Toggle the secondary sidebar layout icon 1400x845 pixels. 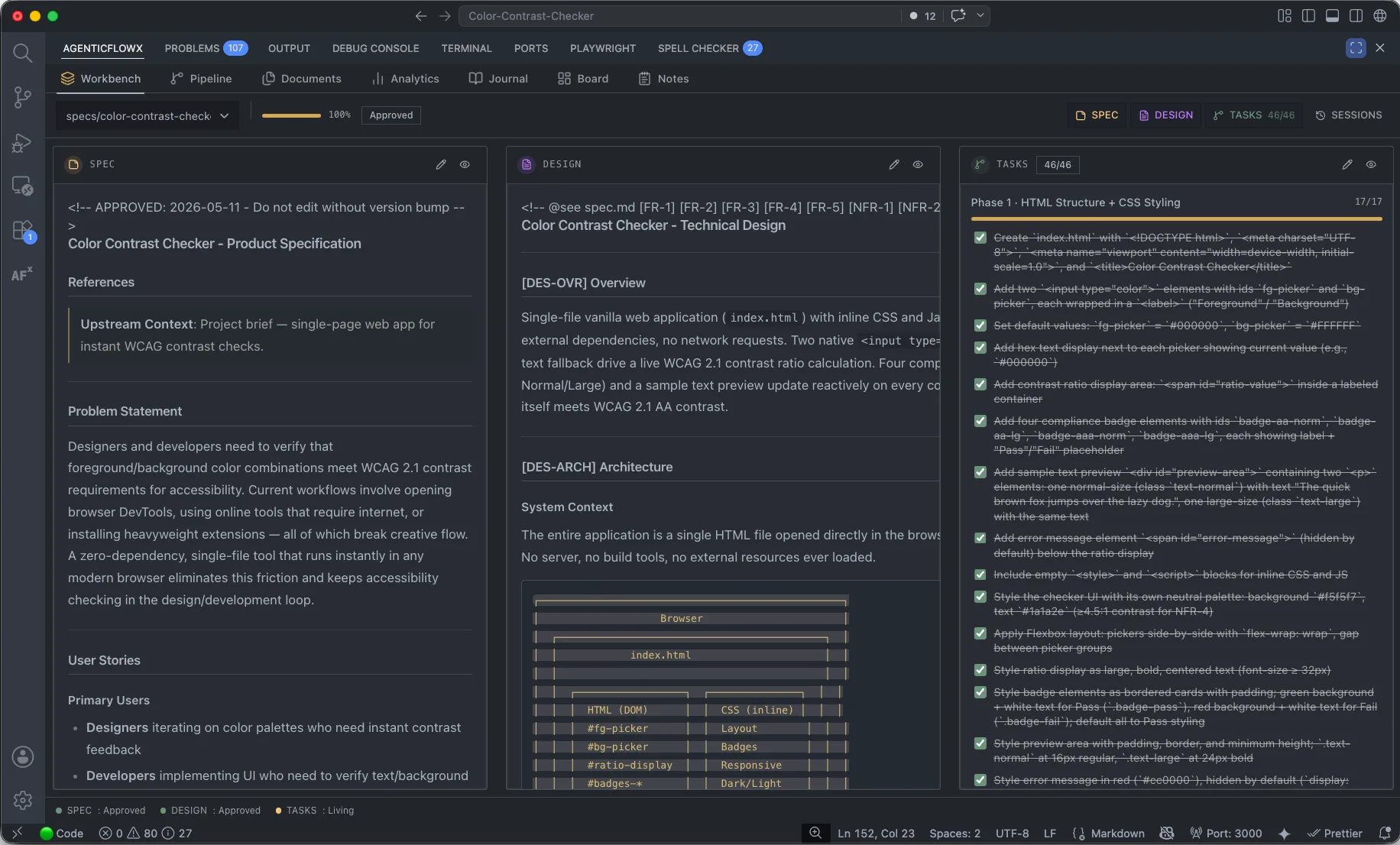[x=1356, y=16]
